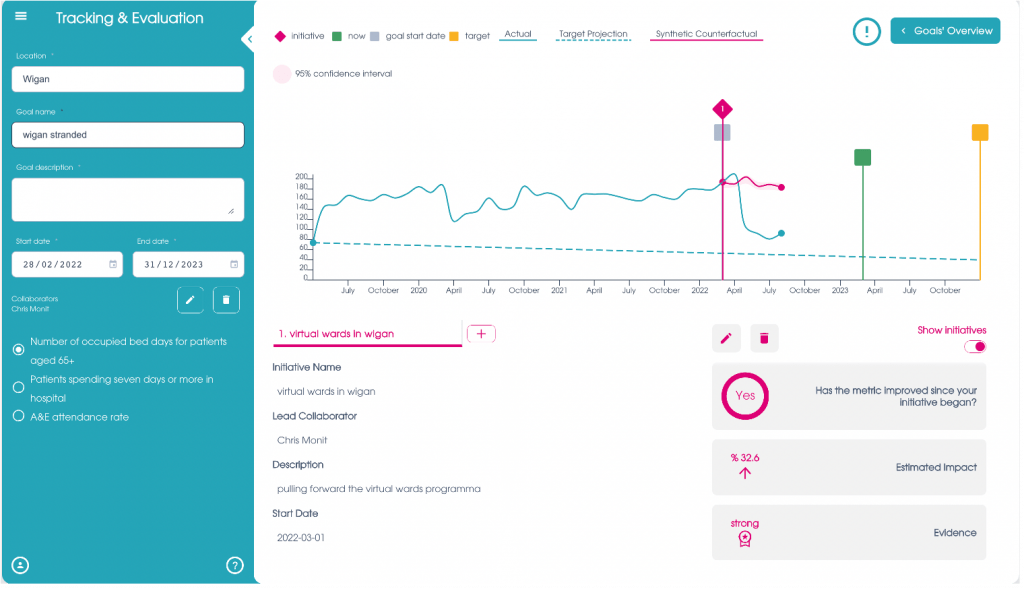Add a new initiative with plus button

(x=481, y=334)
